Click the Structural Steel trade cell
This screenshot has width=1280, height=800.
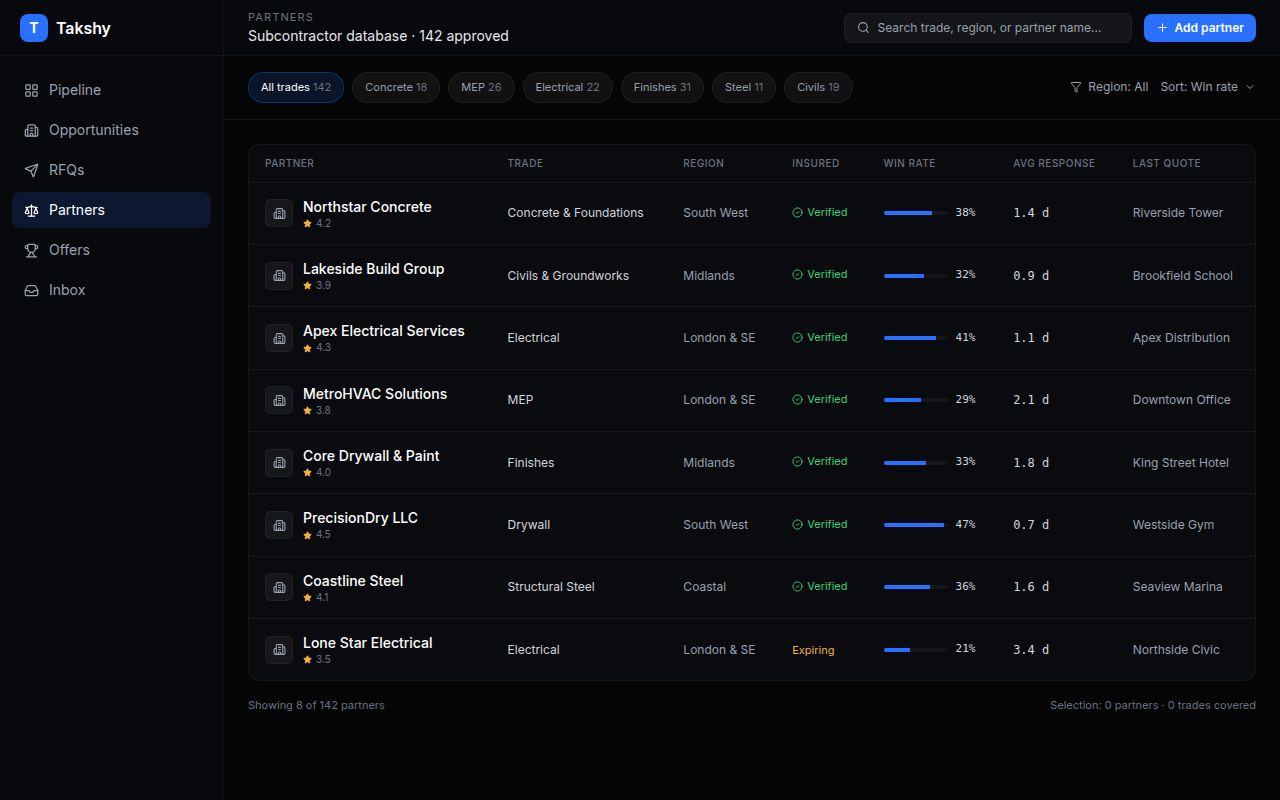[x=551, y=587]
